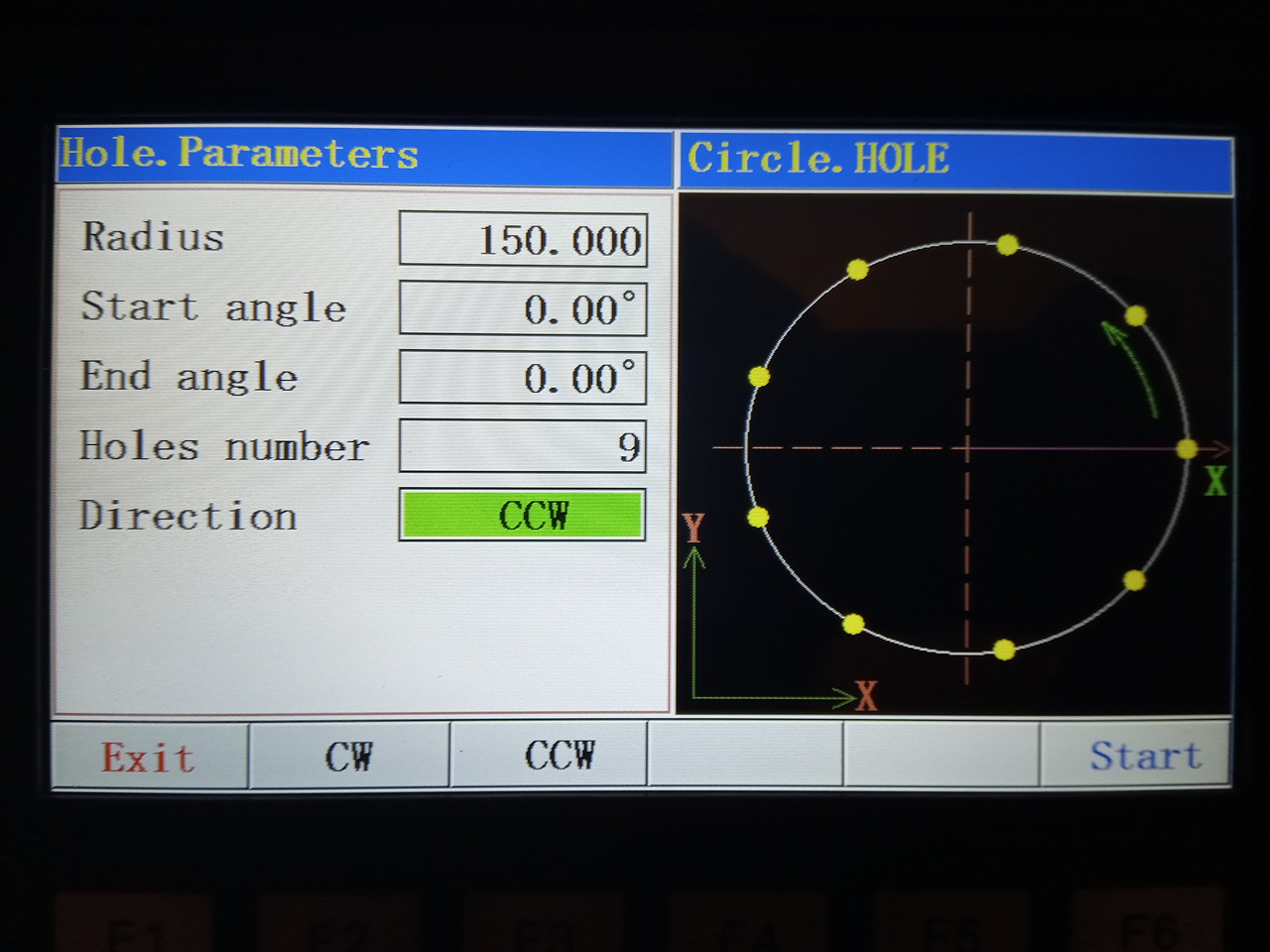Click the circle center crosshair intersection
Viewport: 1270px width, 952px height.
click(x=967, y=448)
